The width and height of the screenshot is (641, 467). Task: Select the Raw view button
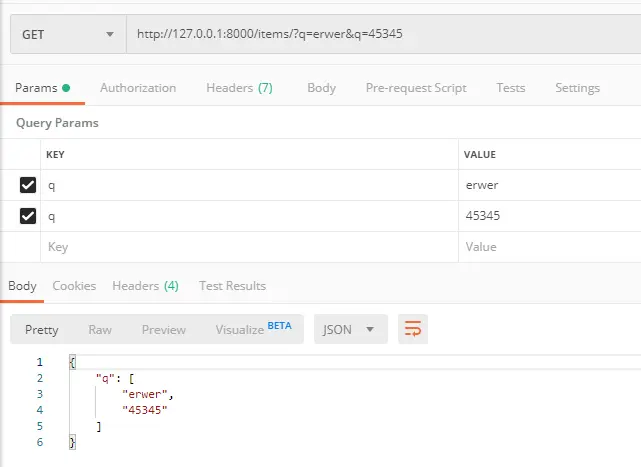point(100,330)
